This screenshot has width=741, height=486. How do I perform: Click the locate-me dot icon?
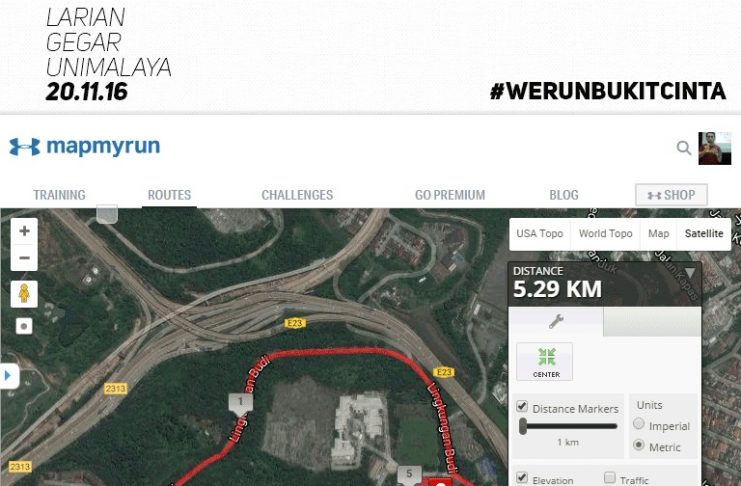point(24,326)
